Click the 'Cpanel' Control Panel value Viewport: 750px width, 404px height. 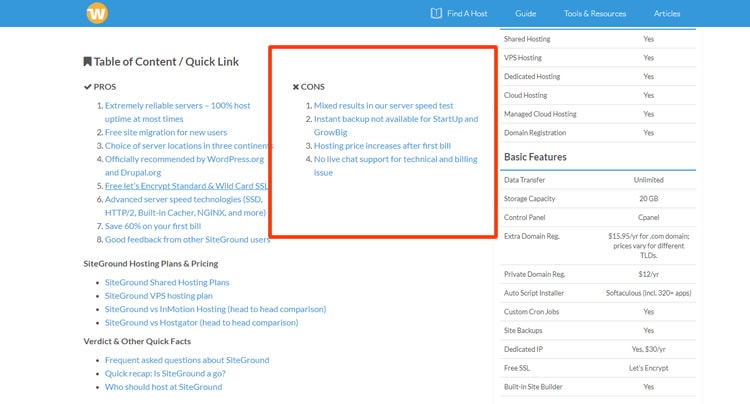(x=648, y=217)
